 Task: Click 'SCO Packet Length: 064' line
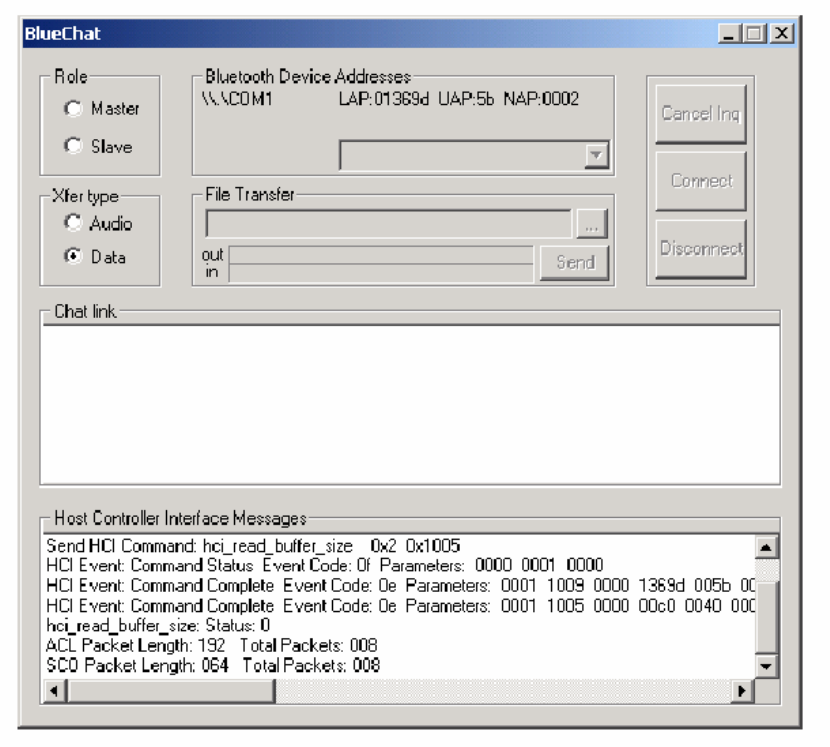pos(213,665)
